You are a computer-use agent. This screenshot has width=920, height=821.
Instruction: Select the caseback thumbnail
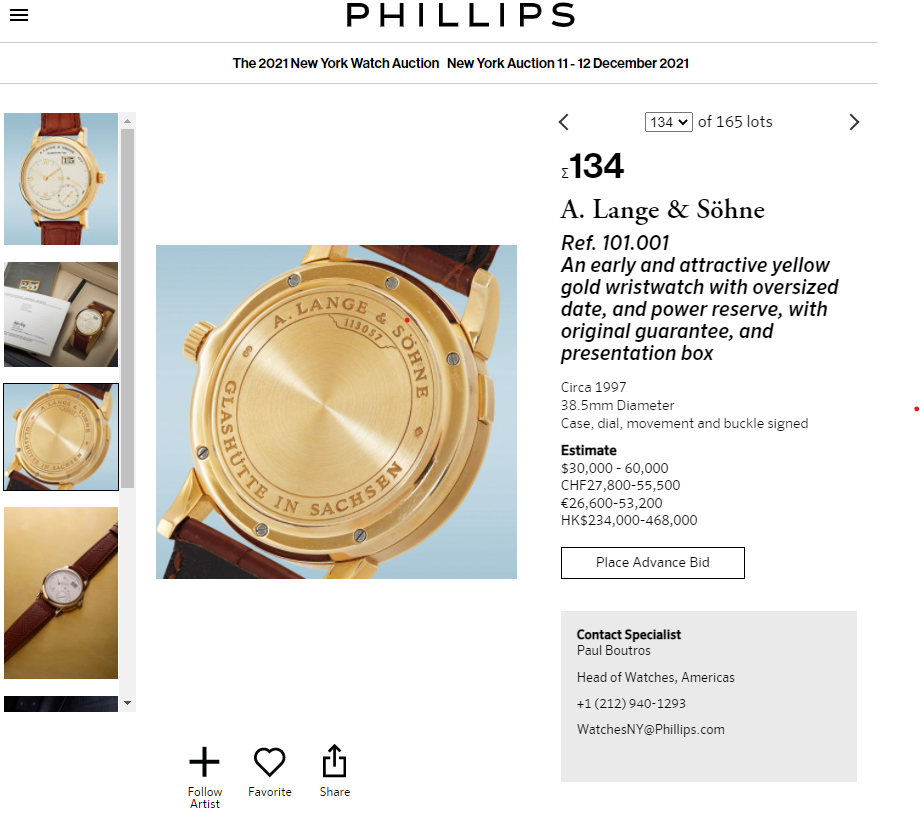pos(61,436)
